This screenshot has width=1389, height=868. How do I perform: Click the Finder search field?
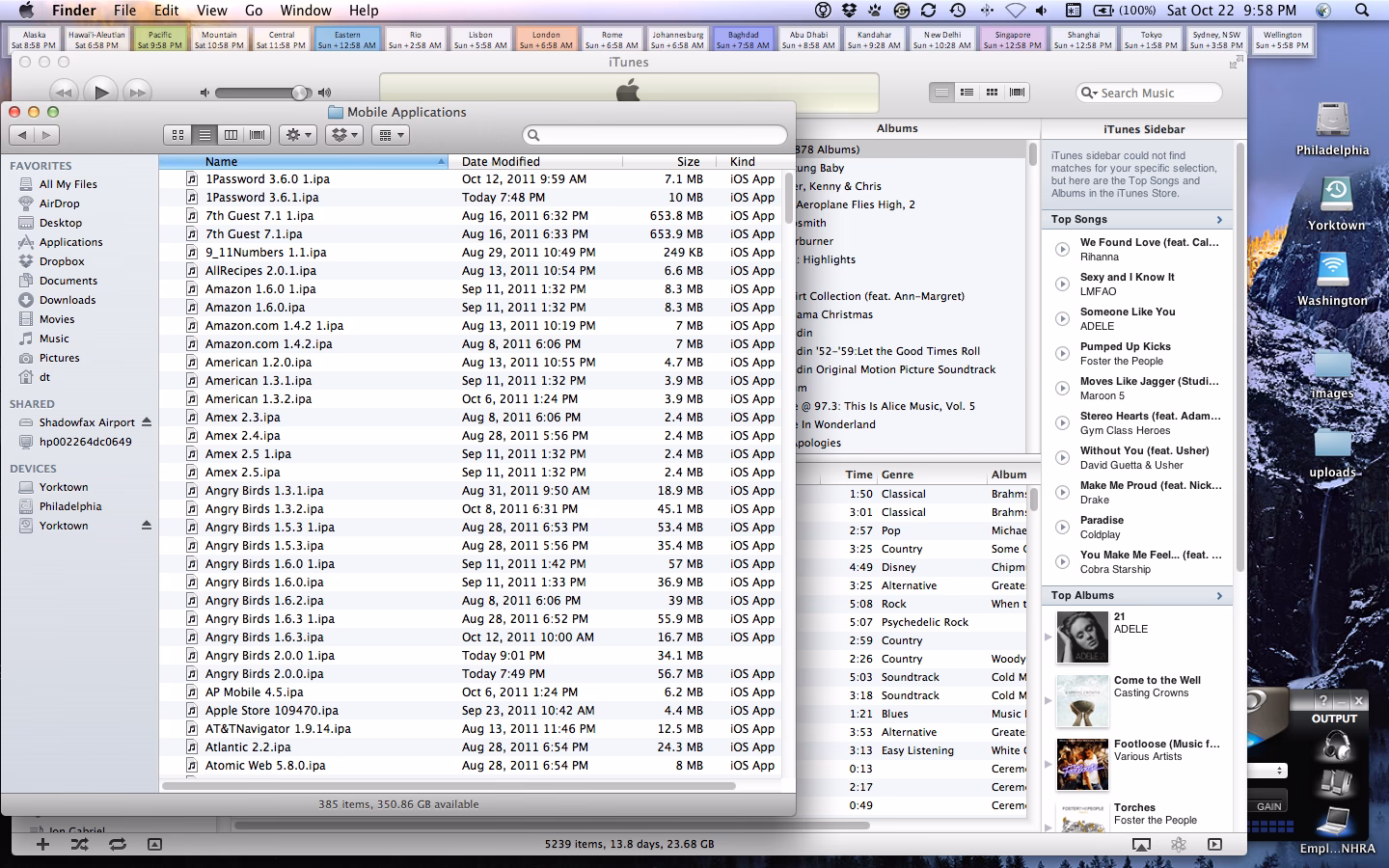pos(655,135)
